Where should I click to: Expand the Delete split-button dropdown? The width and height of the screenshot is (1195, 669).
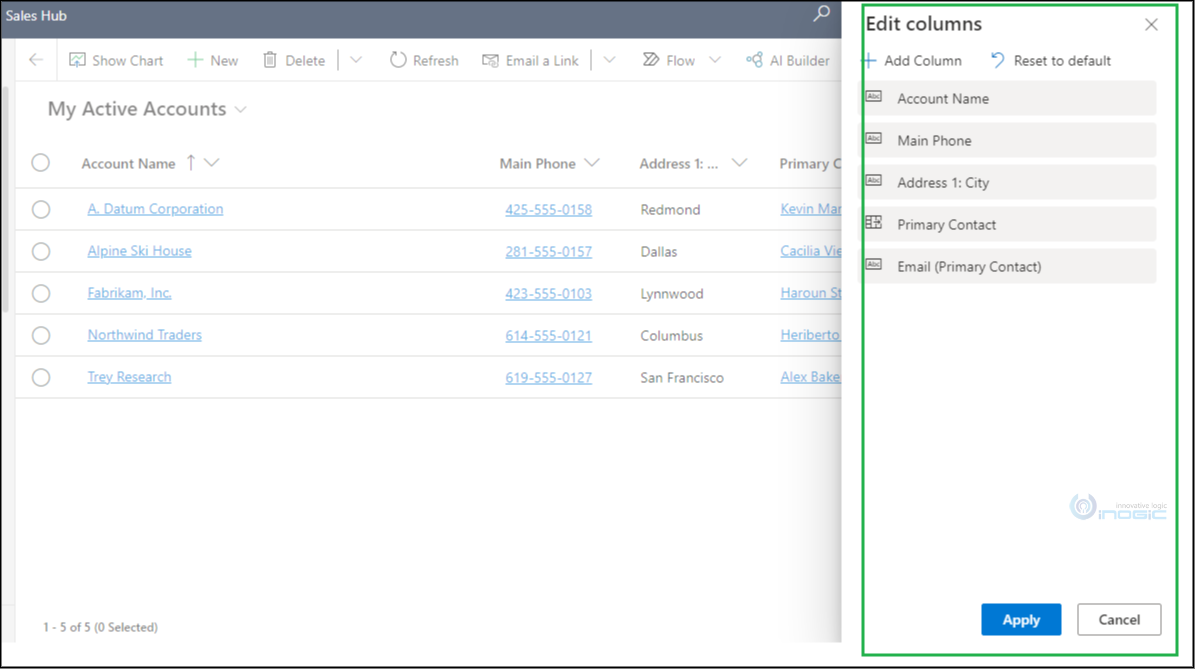(x=356, y=60)
